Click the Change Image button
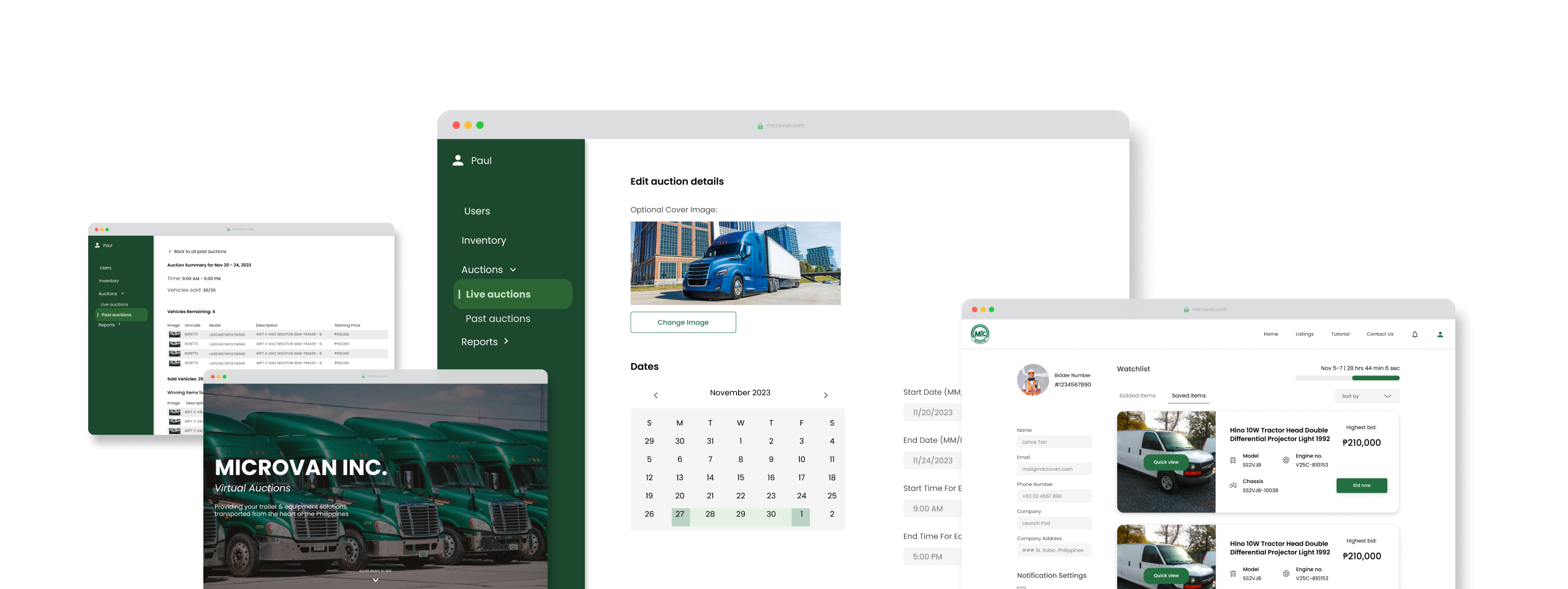The height and width of the screenshot is (589, 1568). (x=683, y=323)
